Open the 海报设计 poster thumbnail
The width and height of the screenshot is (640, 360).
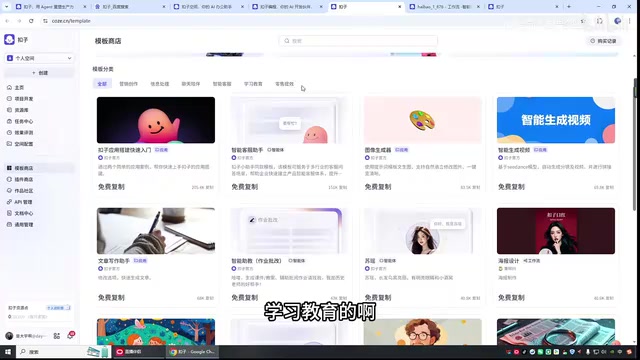[556, 231]
